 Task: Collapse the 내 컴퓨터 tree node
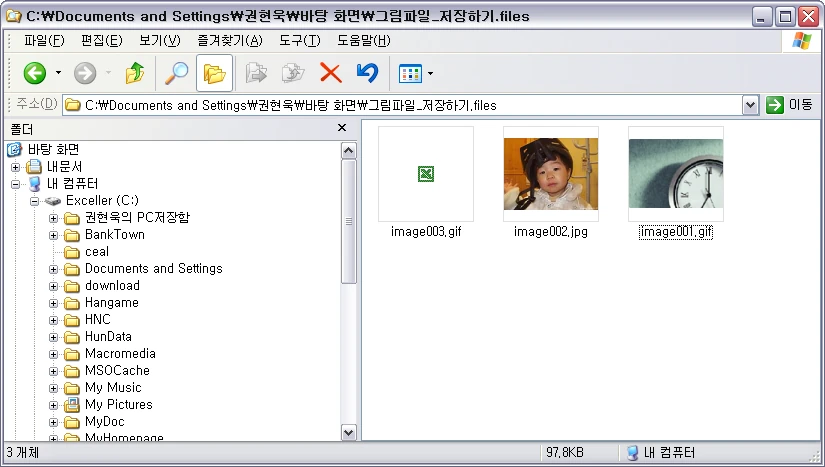16,184
